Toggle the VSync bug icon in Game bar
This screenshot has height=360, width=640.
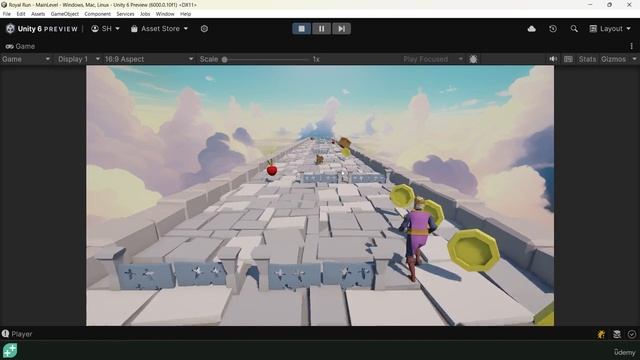coord(473,59)
